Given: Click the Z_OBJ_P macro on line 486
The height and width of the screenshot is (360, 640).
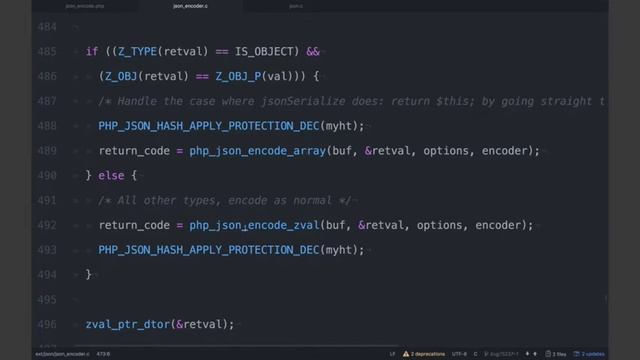Looking at the screenshot, I should point(238,76).
